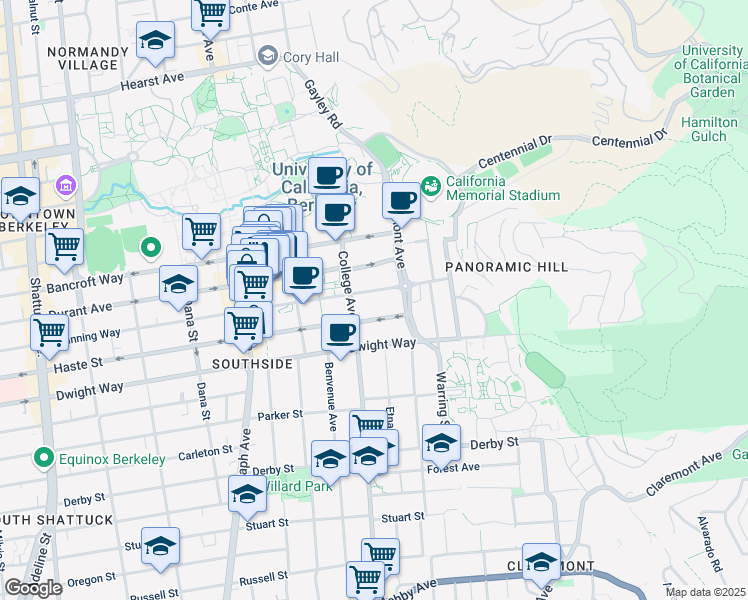This screenshot has height=600, width=748.
Task: Click coffee cup marker over University of California label
Action: tap(327, 176)
